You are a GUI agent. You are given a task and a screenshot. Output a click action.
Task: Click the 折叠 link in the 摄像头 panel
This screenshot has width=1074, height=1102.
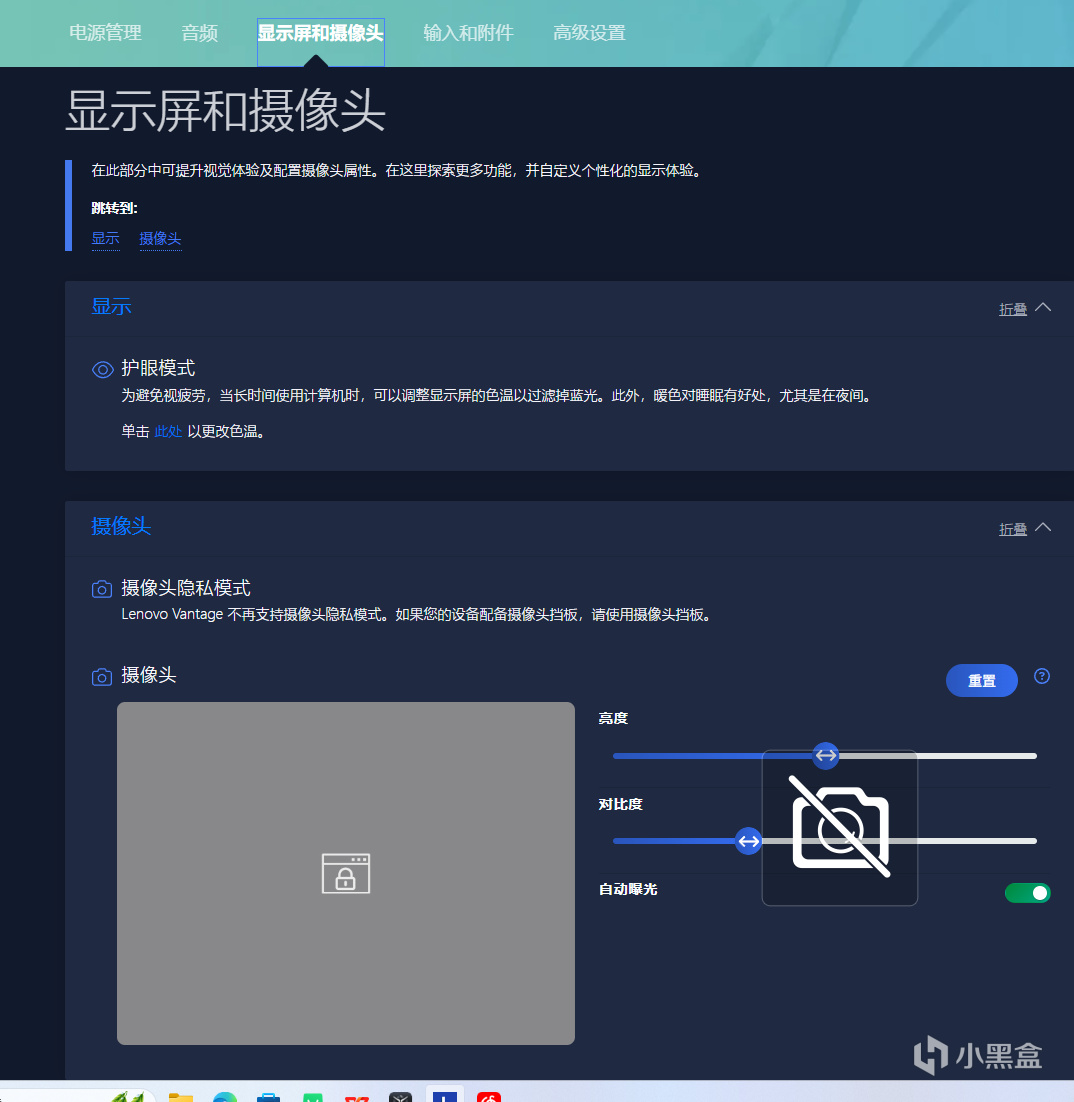(x=1013, y=529)
